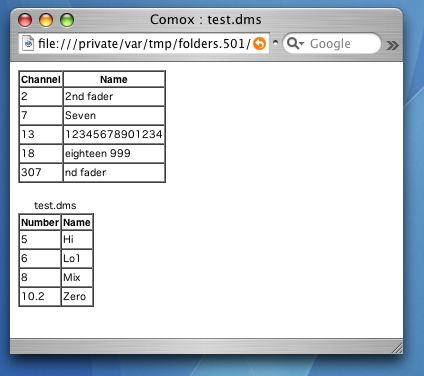Select the cell 'Hi'
This screenshot has height=376, width=424.
point(77,239)
